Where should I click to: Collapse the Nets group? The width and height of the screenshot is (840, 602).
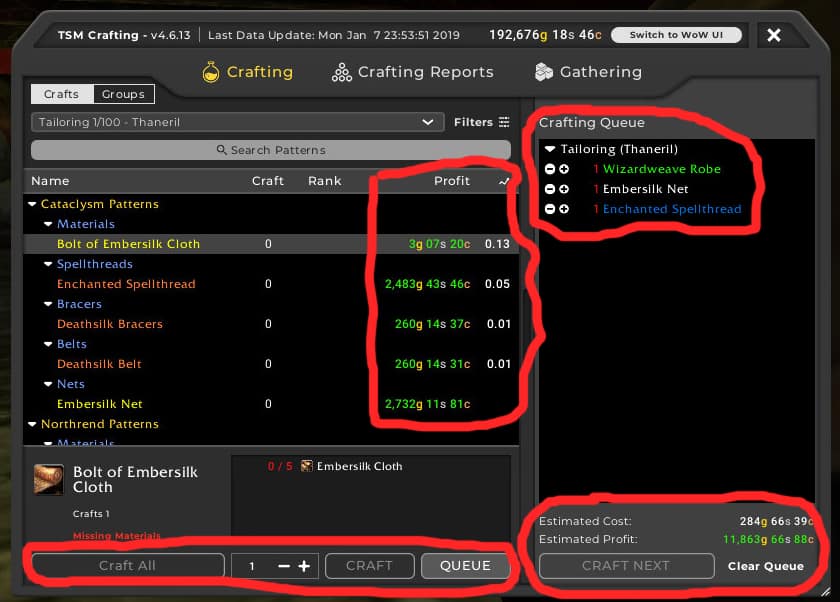coord(48,384)
